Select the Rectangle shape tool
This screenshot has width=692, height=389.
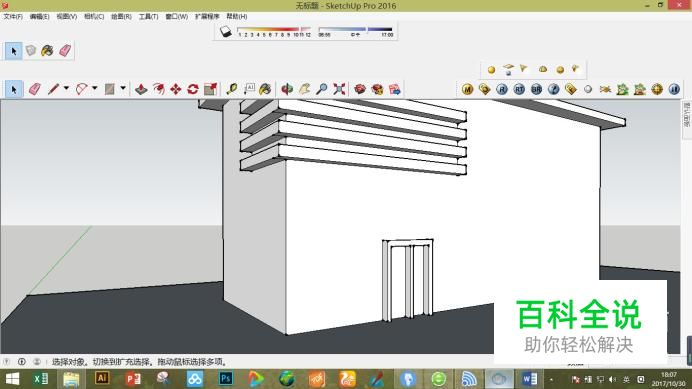pos(109,89)
